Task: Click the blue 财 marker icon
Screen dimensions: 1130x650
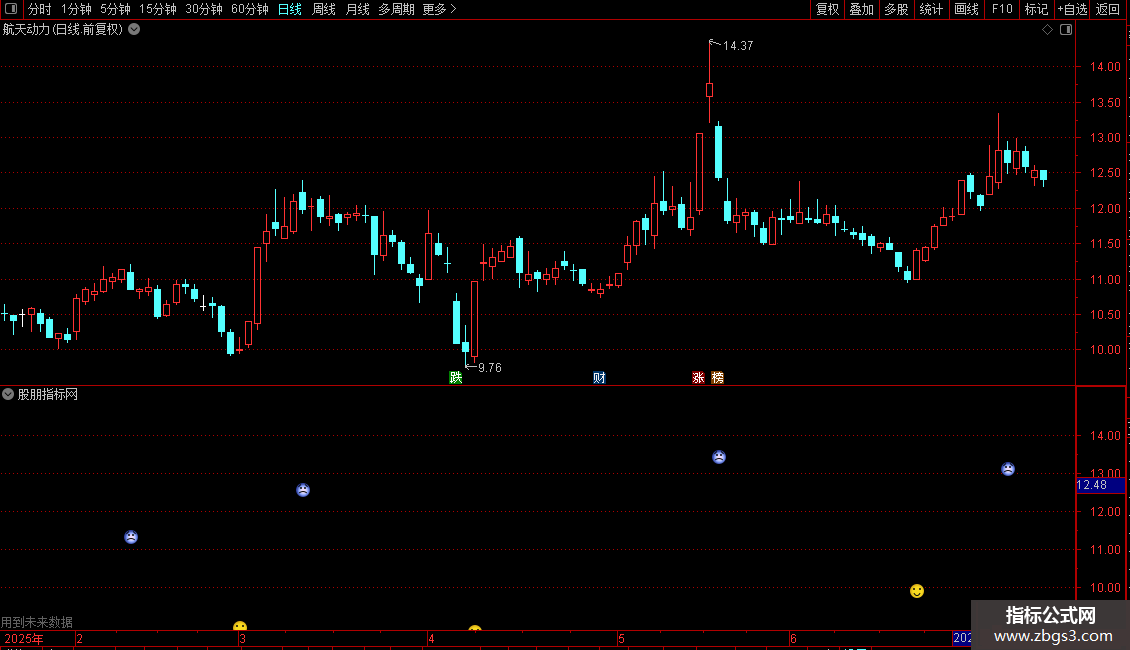Action: (599, 378)
